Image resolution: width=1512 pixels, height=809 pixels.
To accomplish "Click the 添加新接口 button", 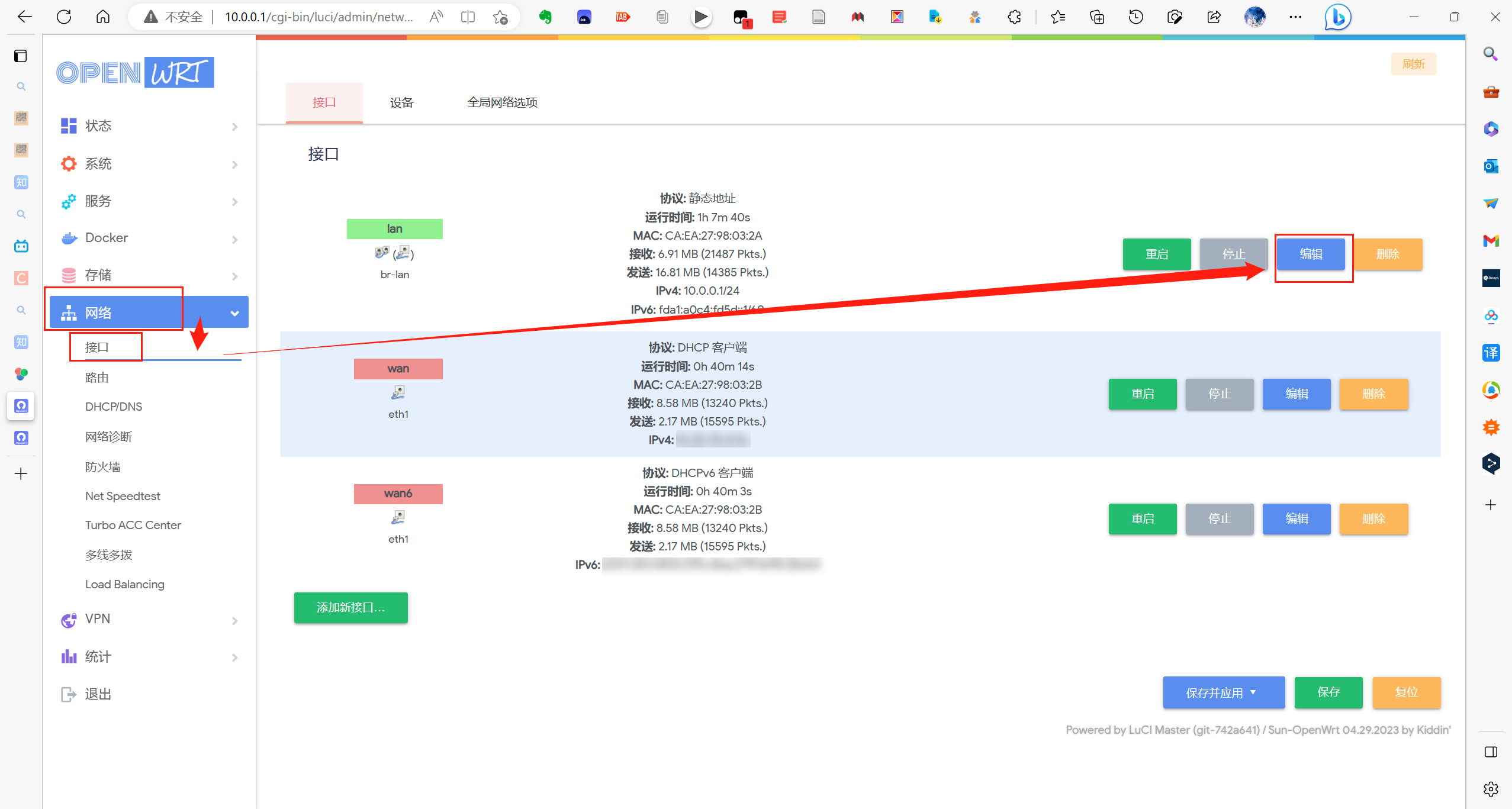I will tap(350, 608).
